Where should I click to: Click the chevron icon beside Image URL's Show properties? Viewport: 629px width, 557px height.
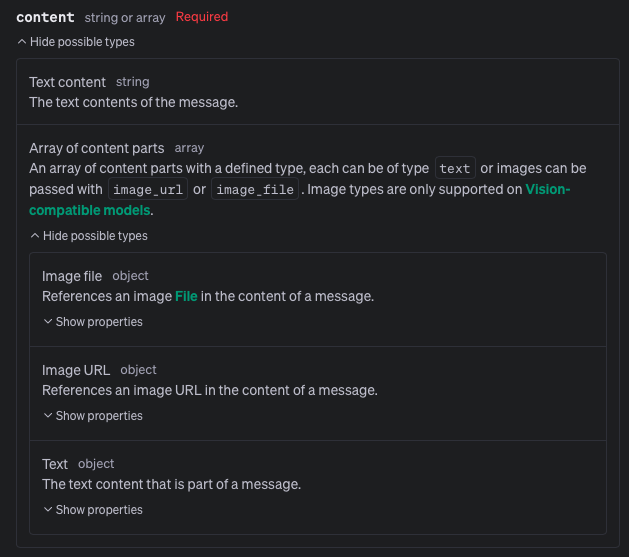click(48, 416)
